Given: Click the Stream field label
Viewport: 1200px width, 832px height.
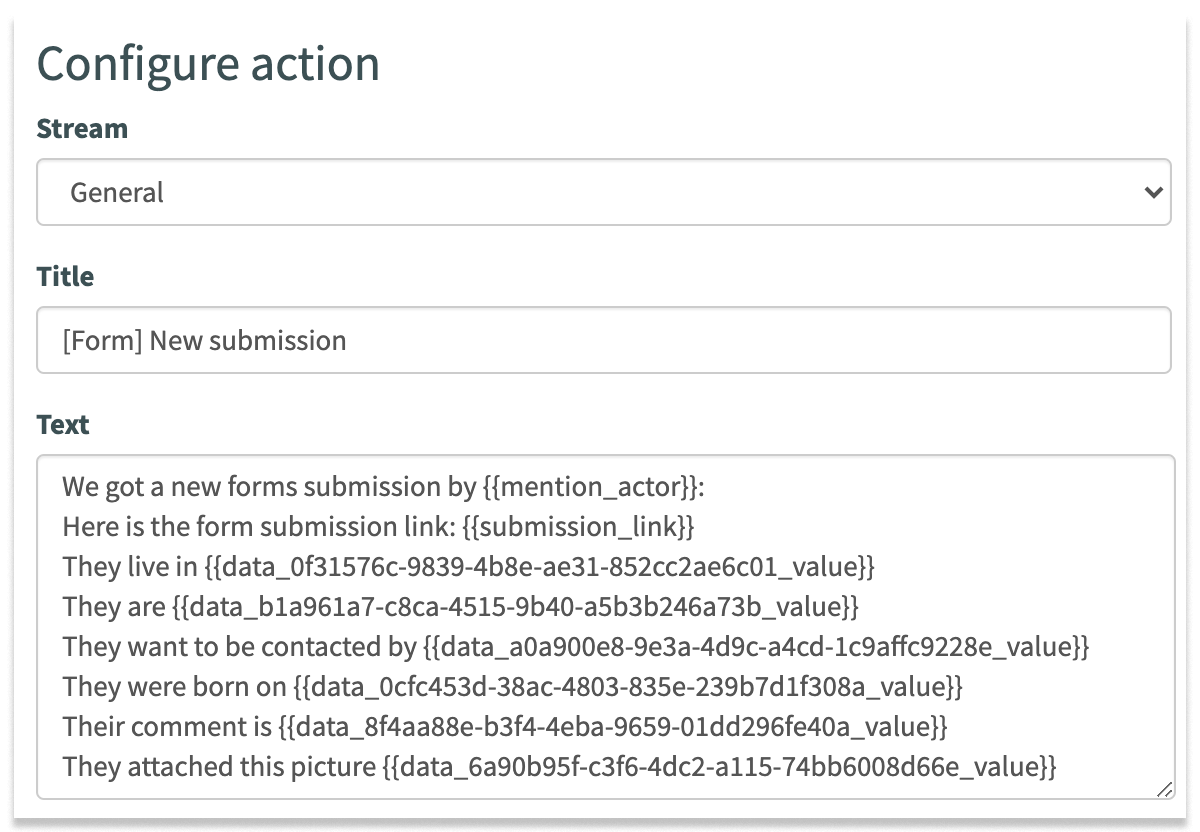Looking at the screenshot, I should [x=82, y=128].
